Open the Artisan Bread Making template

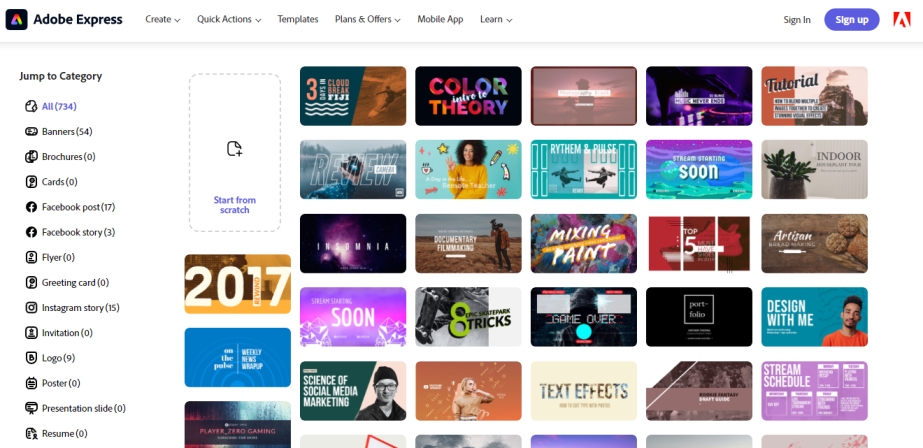[815, 244]
